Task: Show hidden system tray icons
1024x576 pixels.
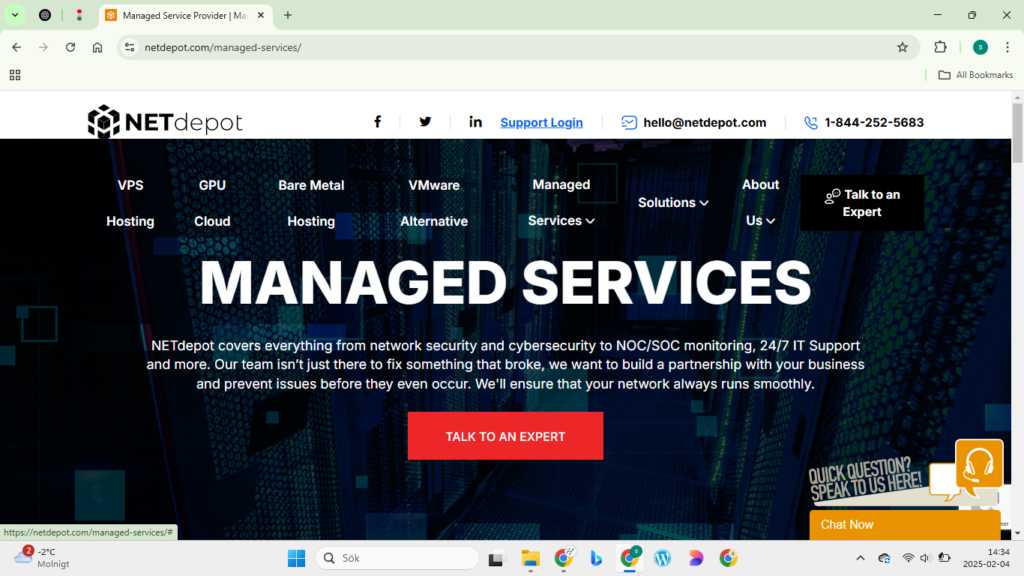Action: tap(860, 558)
